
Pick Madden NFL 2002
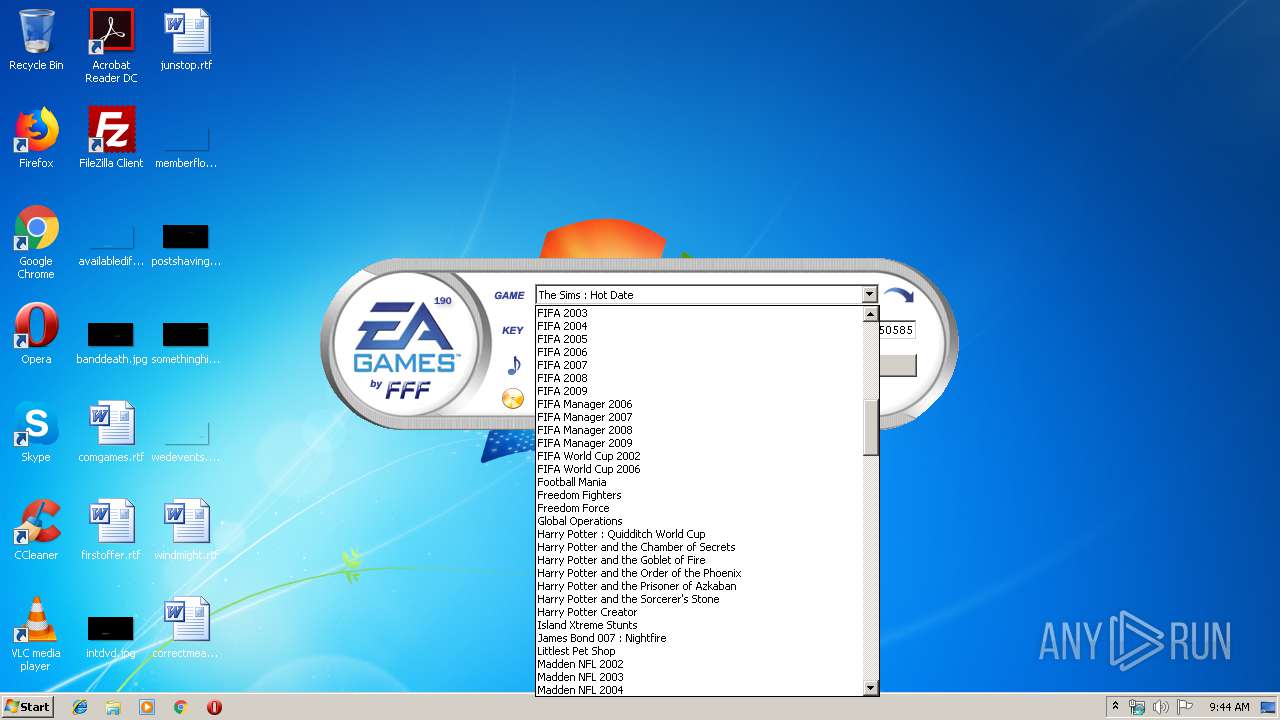698,664
